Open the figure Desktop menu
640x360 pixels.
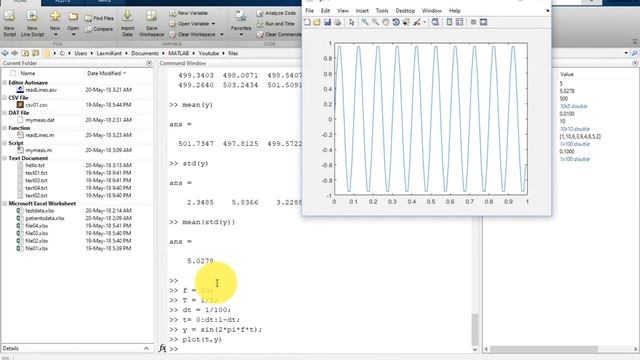(x=405, y=11)
